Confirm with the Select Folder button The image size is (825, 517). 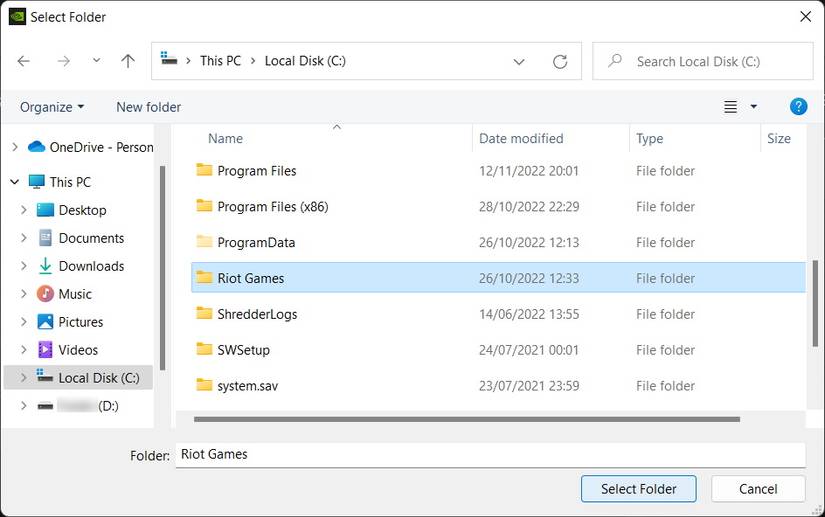tap(639, 489)
